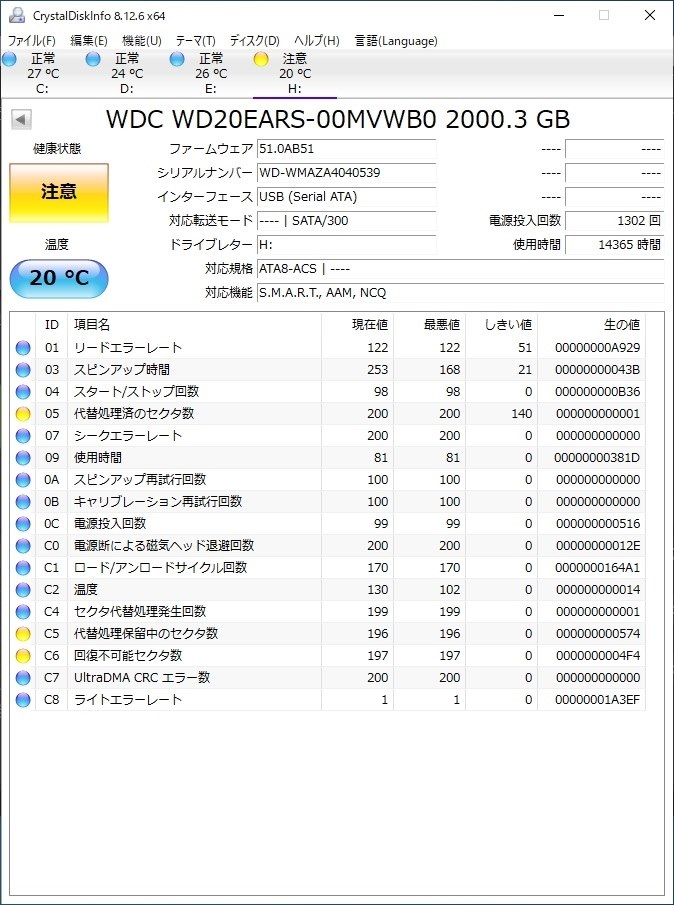This screenshot has height=905, width=674.
Task: Select the ライトエラーレート row name
Action: 128,700
